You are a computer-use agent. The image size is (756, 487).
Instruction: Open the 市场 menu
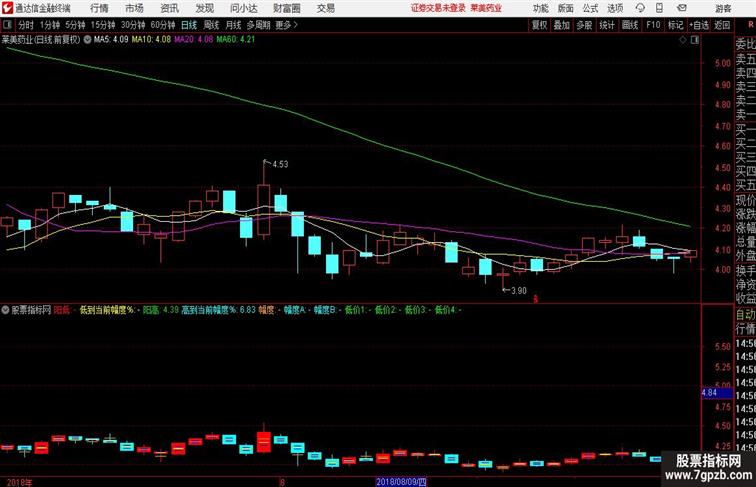click(x=134, y=8)
